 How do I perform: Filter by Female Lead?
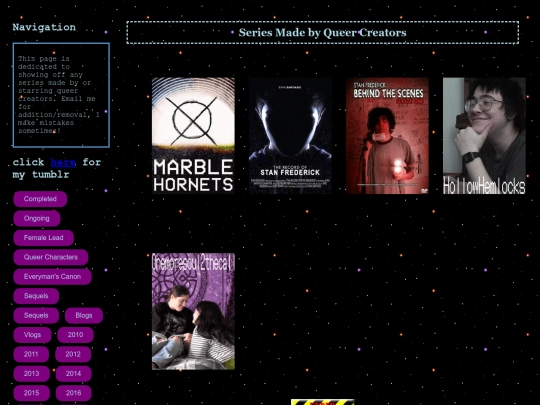44,238
